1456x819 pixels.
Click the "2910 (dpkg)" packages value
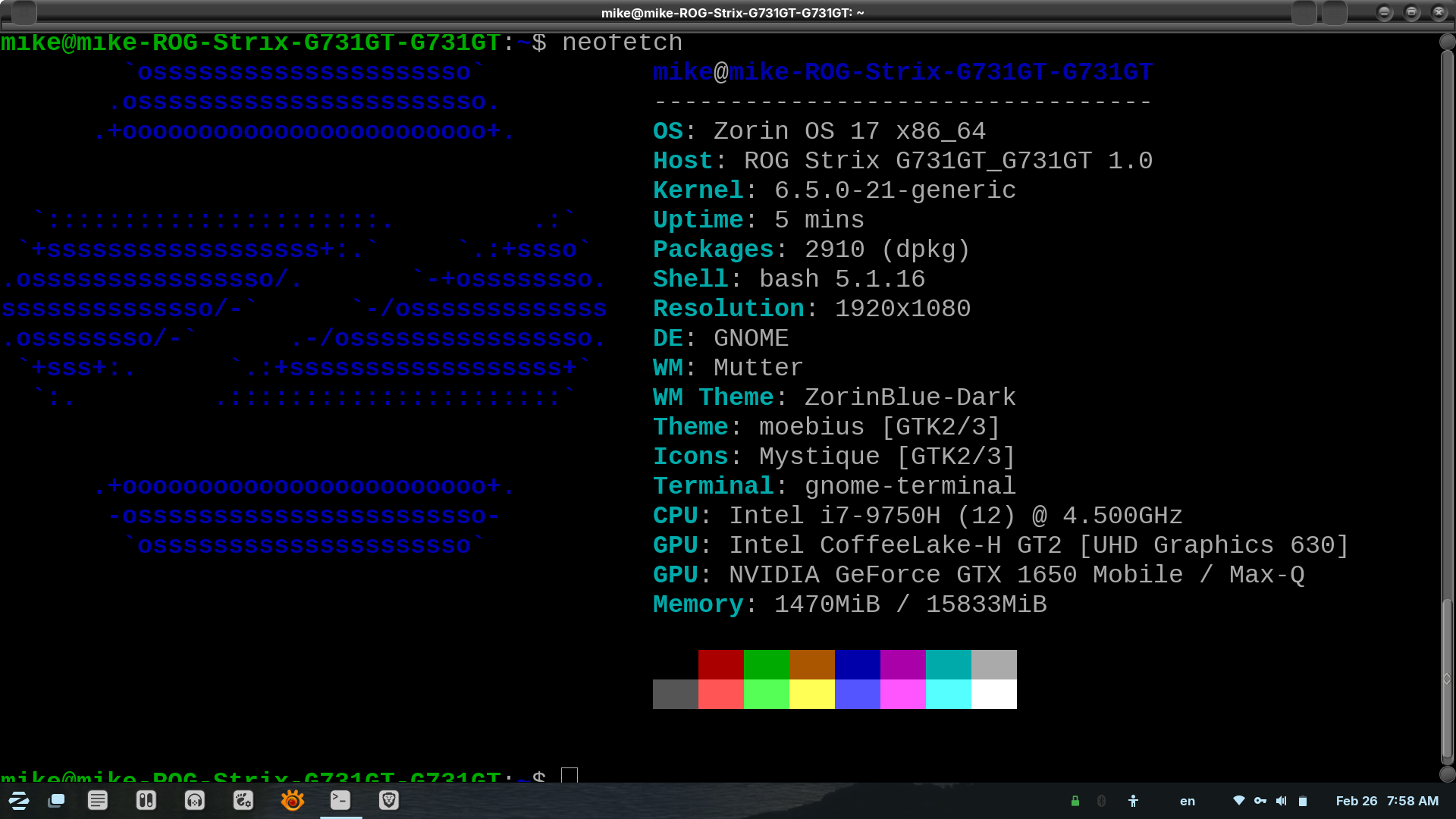pos(888,249)
